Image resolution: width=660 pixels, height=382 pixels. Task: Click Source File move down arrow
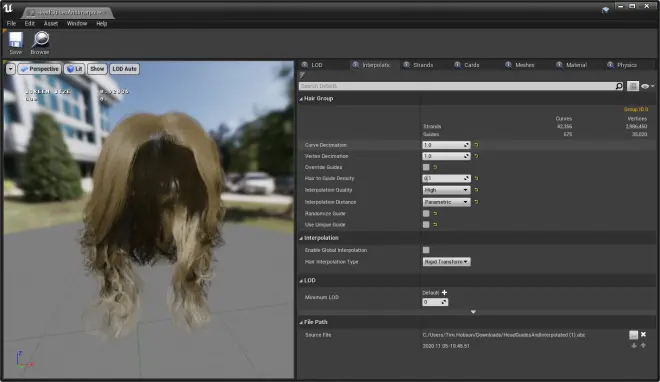coord(634,346)
